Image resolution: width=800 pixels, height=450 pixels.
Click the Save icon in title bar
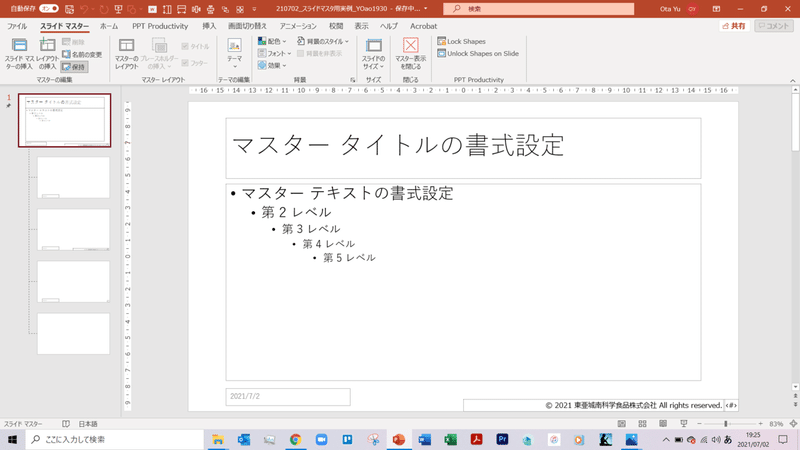(69, 9)
